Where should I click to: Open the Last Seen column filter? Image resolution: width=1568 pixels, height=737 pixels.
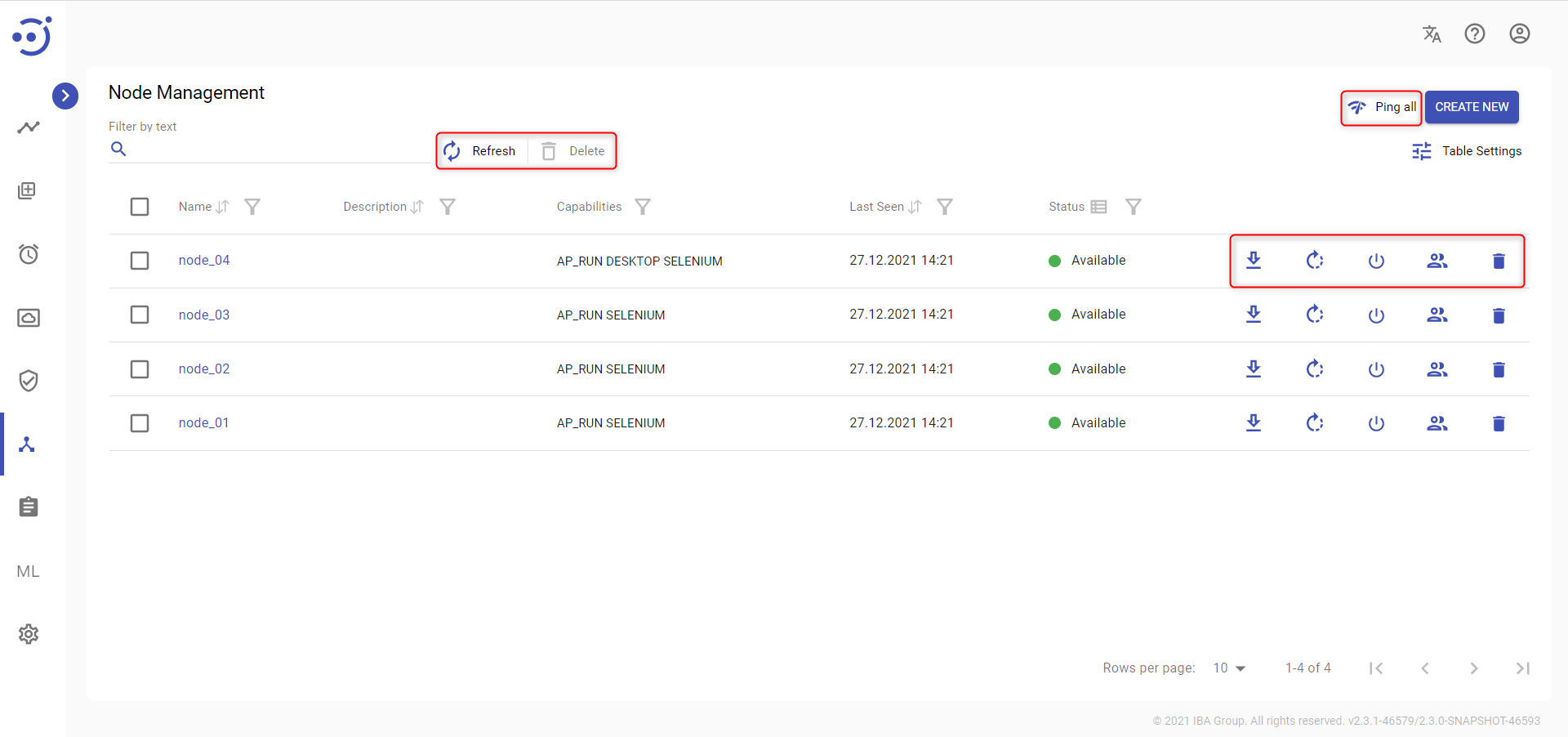coord(945,207)
